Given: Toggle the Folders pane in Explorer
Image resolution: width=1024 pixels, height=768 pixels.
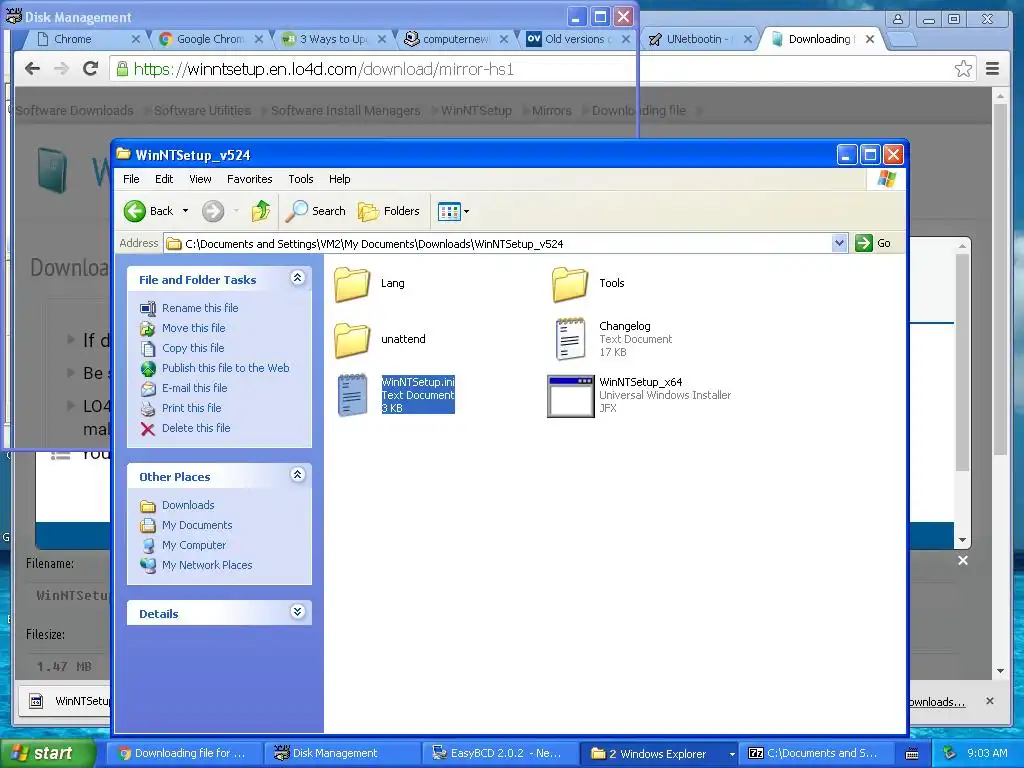Looking at the screenshot, I should coord(389,211).
